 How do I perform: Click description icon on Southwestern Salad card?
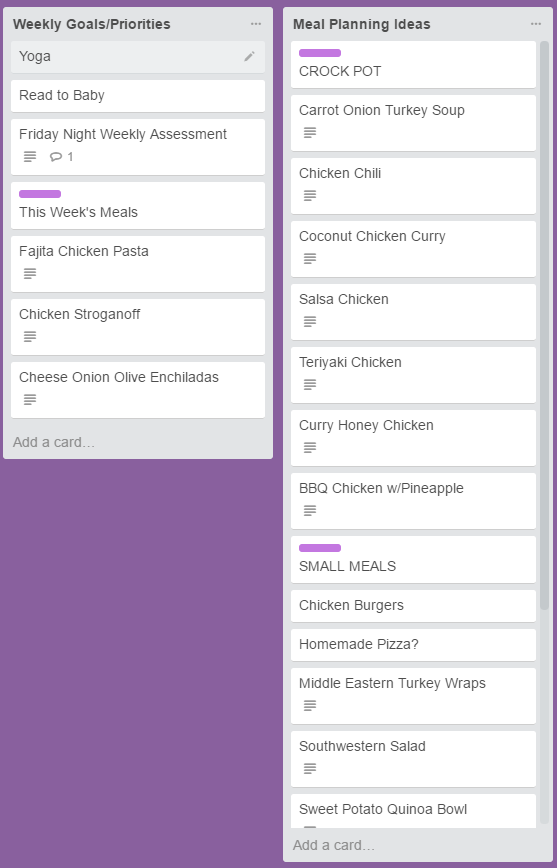click(310, 769)
